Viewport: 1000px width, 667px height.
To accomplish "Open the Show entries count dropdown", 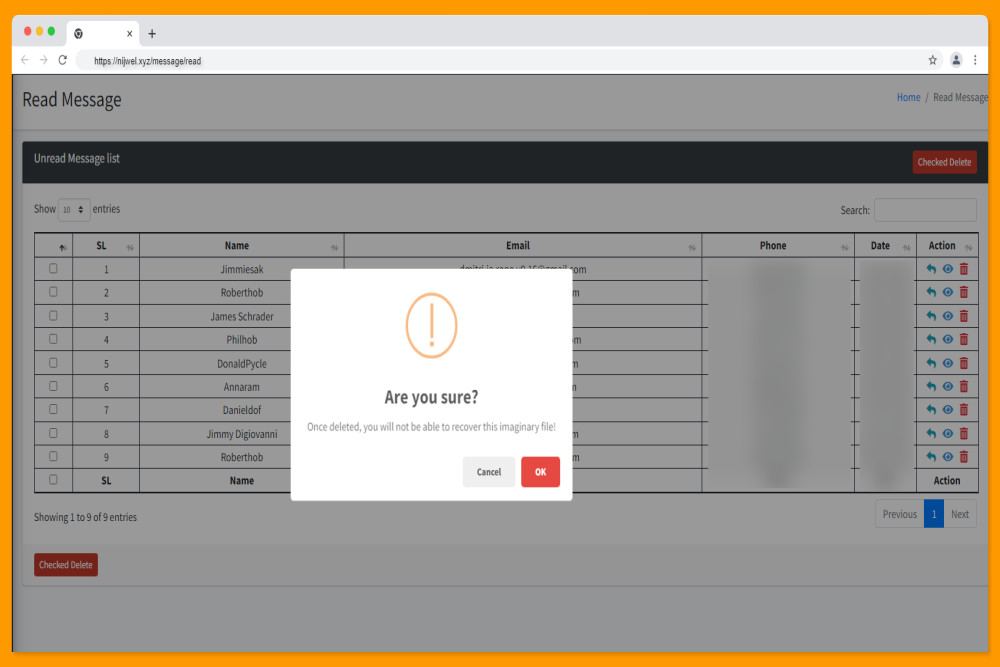I will 74,209.
